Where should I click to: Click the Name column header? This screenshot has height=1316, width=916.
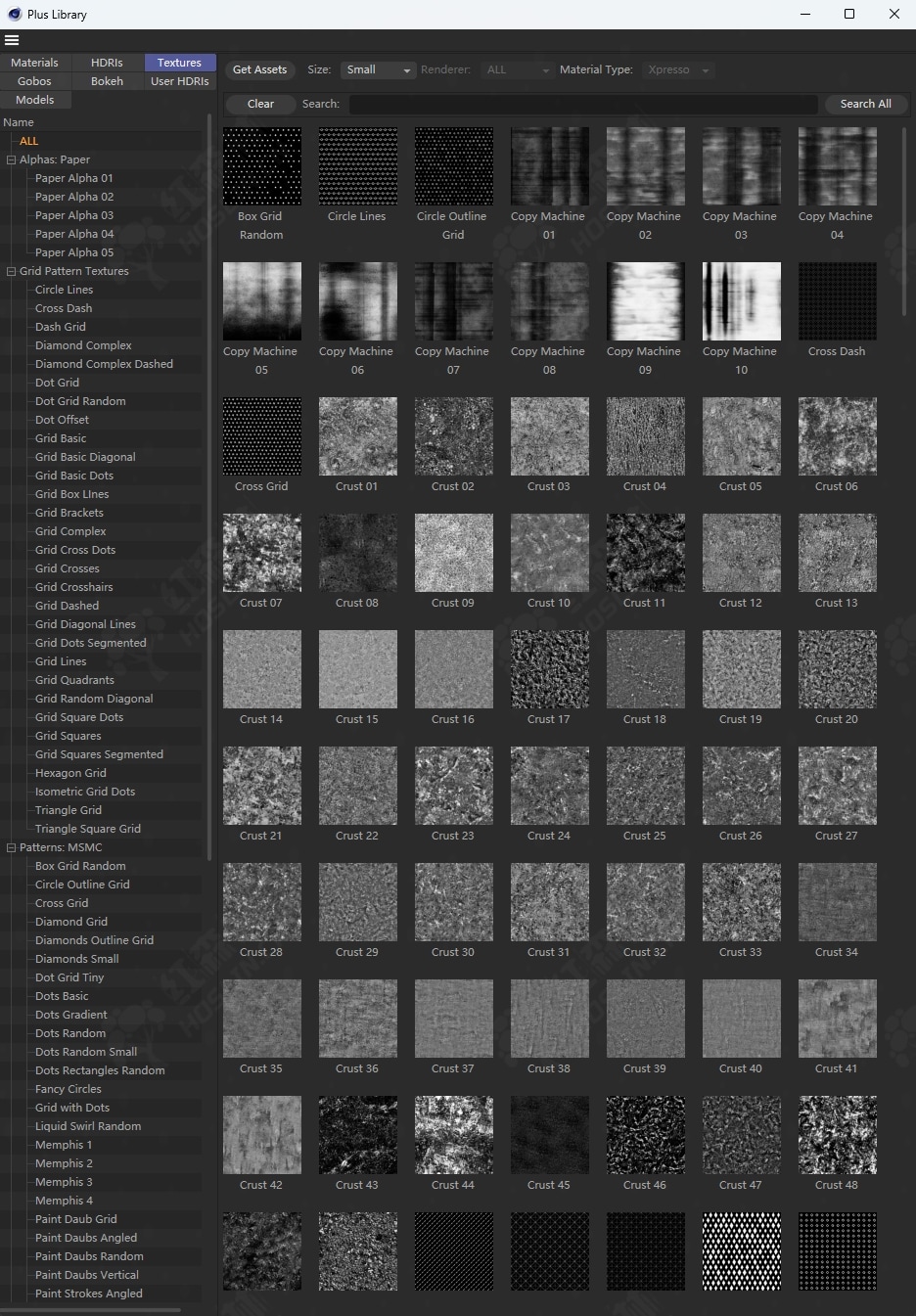click(19, 122)
